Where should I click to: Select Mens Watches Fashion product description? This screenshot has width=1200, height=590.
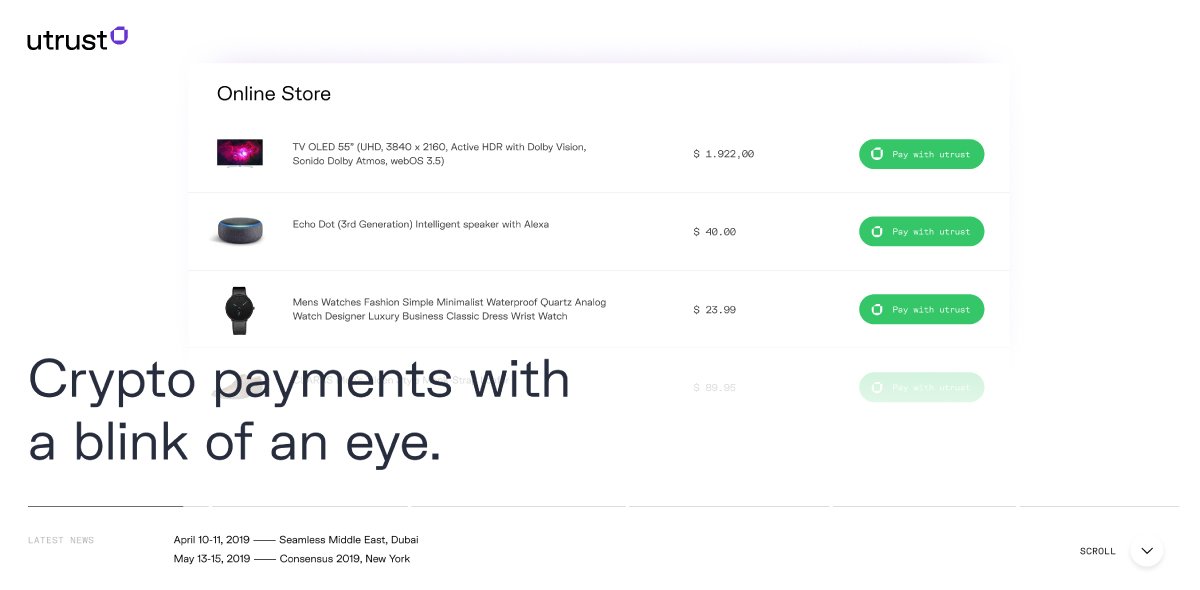coord(450,309)
